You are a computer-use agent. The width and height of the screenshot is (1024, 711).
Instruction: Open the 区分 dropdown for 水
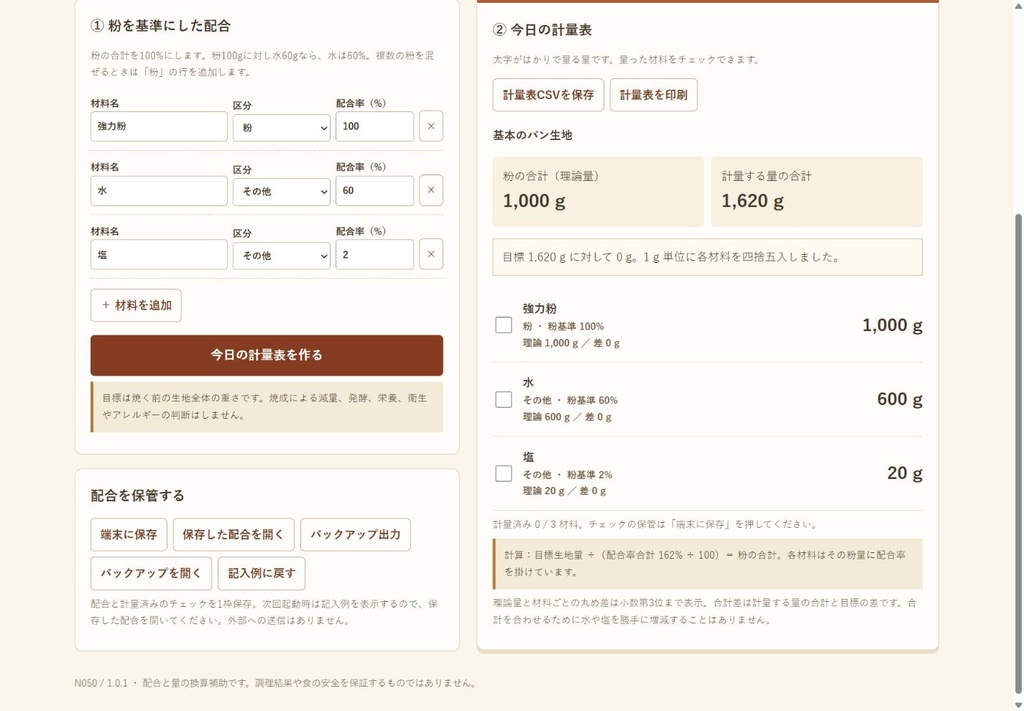(x=281, y=192)
